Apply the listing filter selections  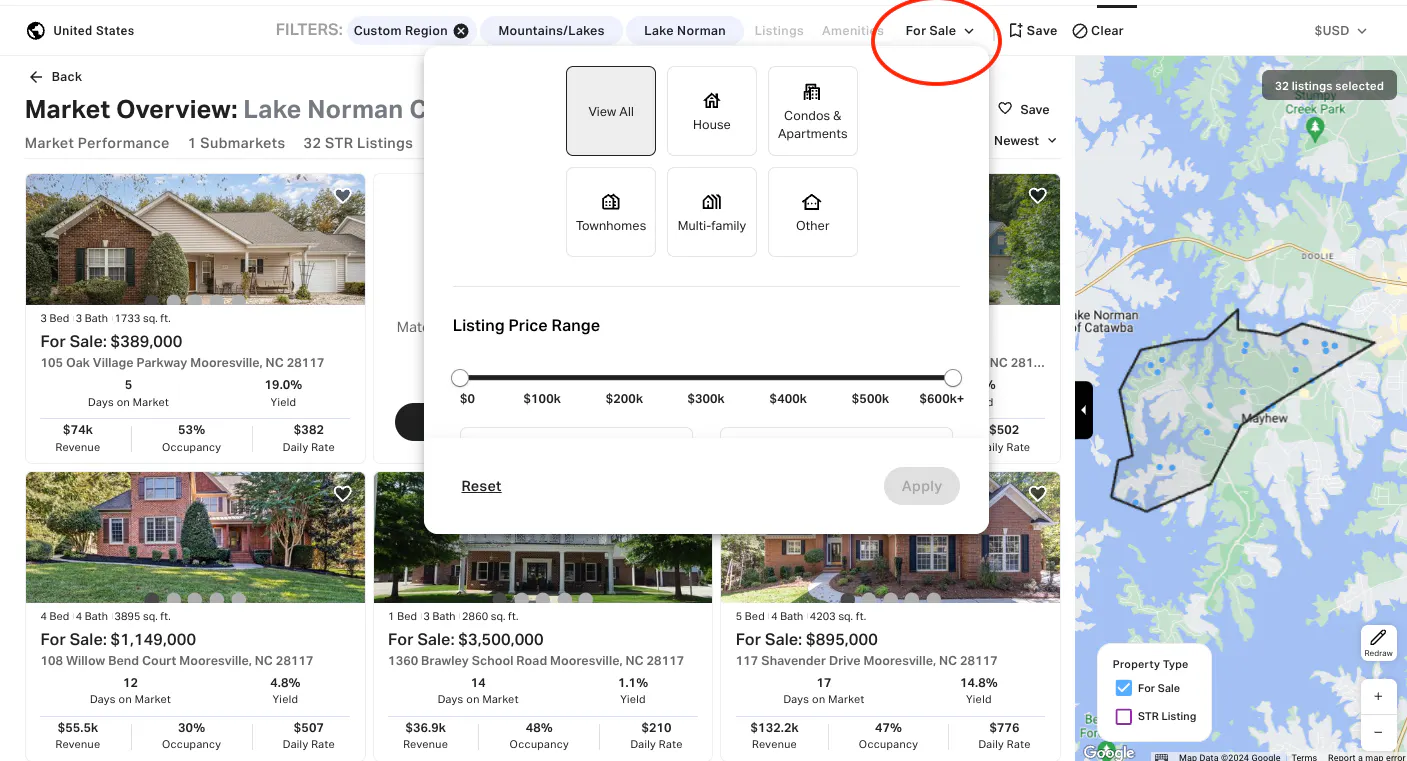coord(922,486)
